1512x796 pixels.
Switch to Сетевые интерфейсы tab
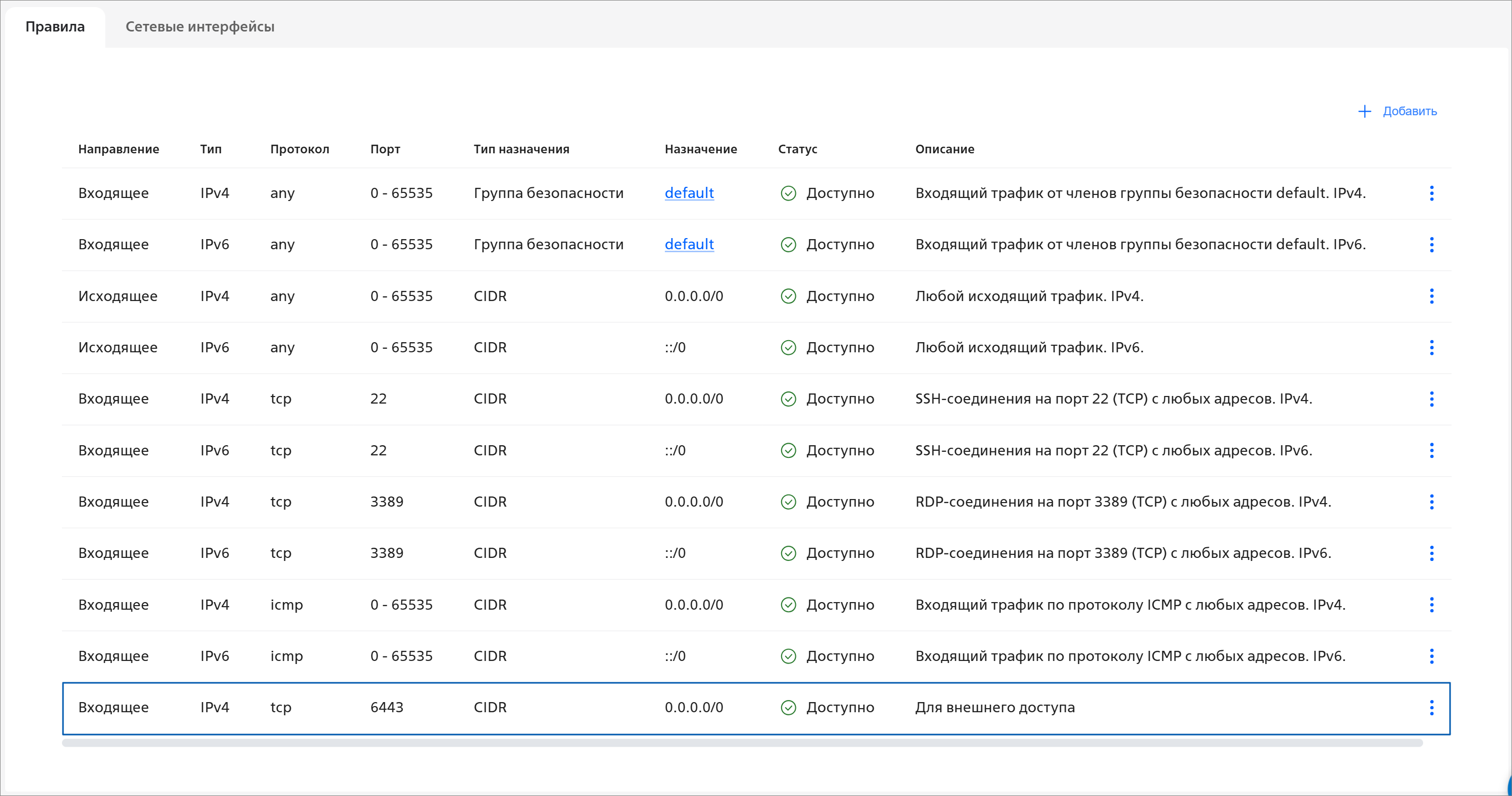[200, 26]
